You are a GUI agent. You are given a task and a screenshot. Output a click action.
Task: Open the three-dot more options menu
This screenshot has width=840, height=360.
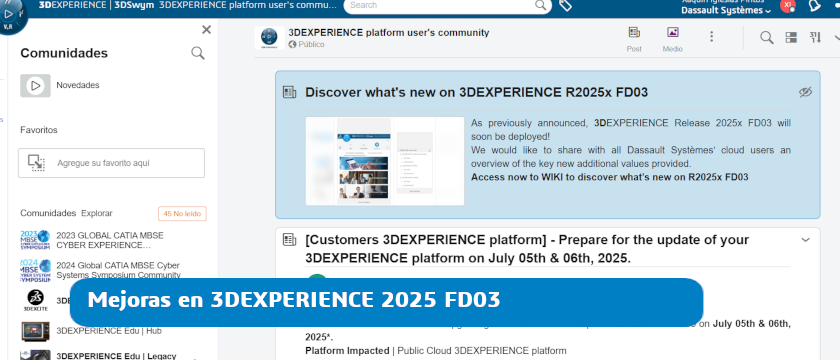tap(711, 36)
